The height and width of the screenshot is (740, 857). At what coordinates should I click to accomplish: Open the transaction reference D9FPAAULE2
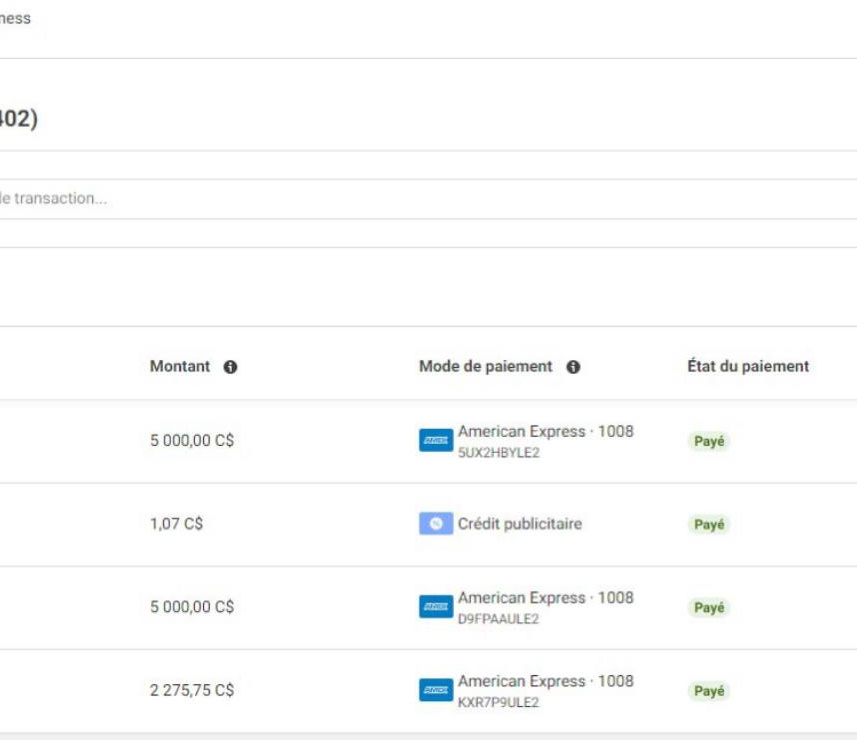(498, 619)
